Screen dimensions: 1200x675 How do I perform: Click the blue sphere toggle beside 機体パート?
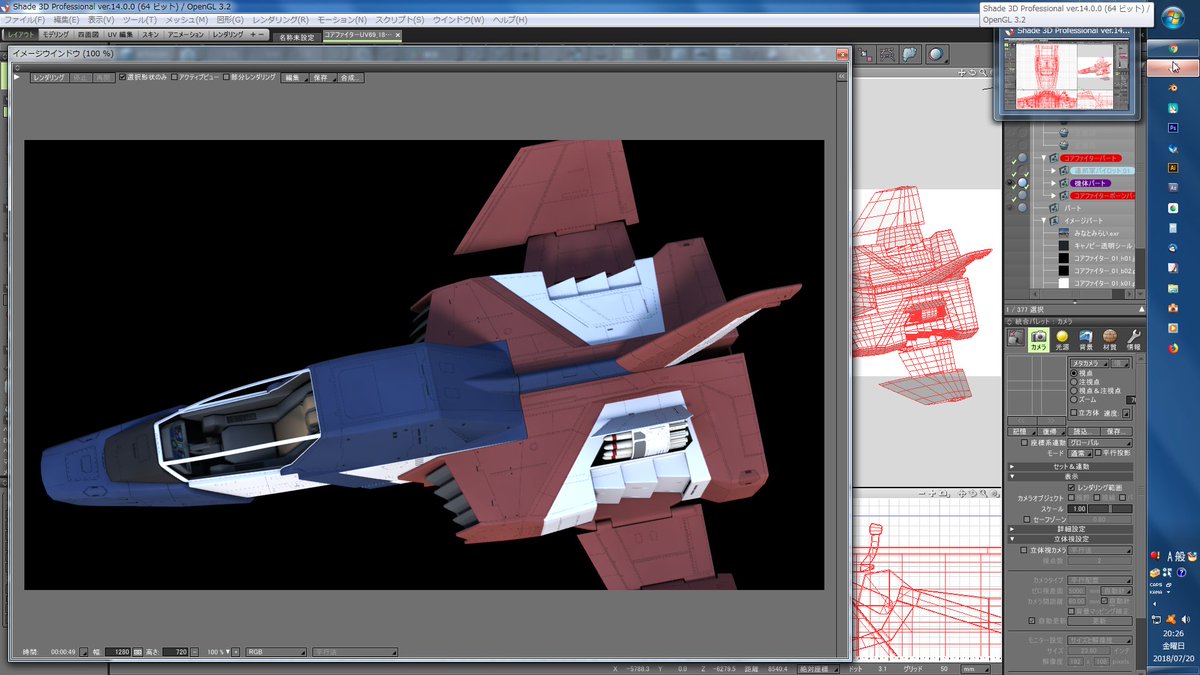(x=1023, y=183)
